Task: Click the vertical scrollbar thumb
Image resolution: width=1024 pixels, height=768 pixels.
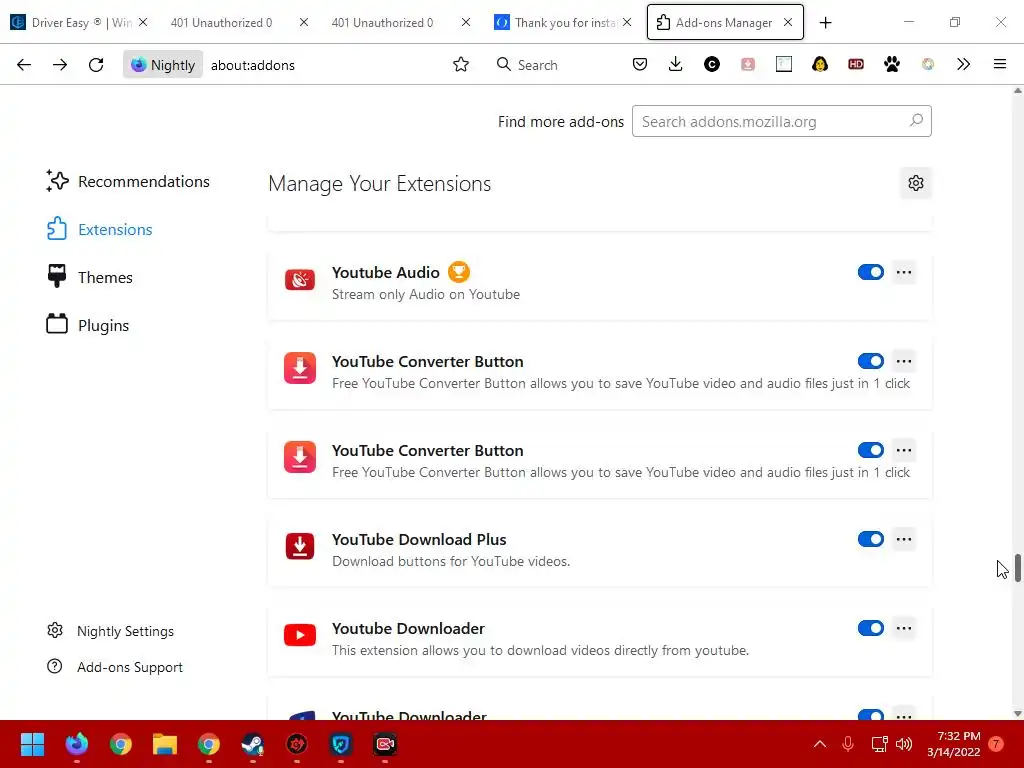Action: [1017, 568]
